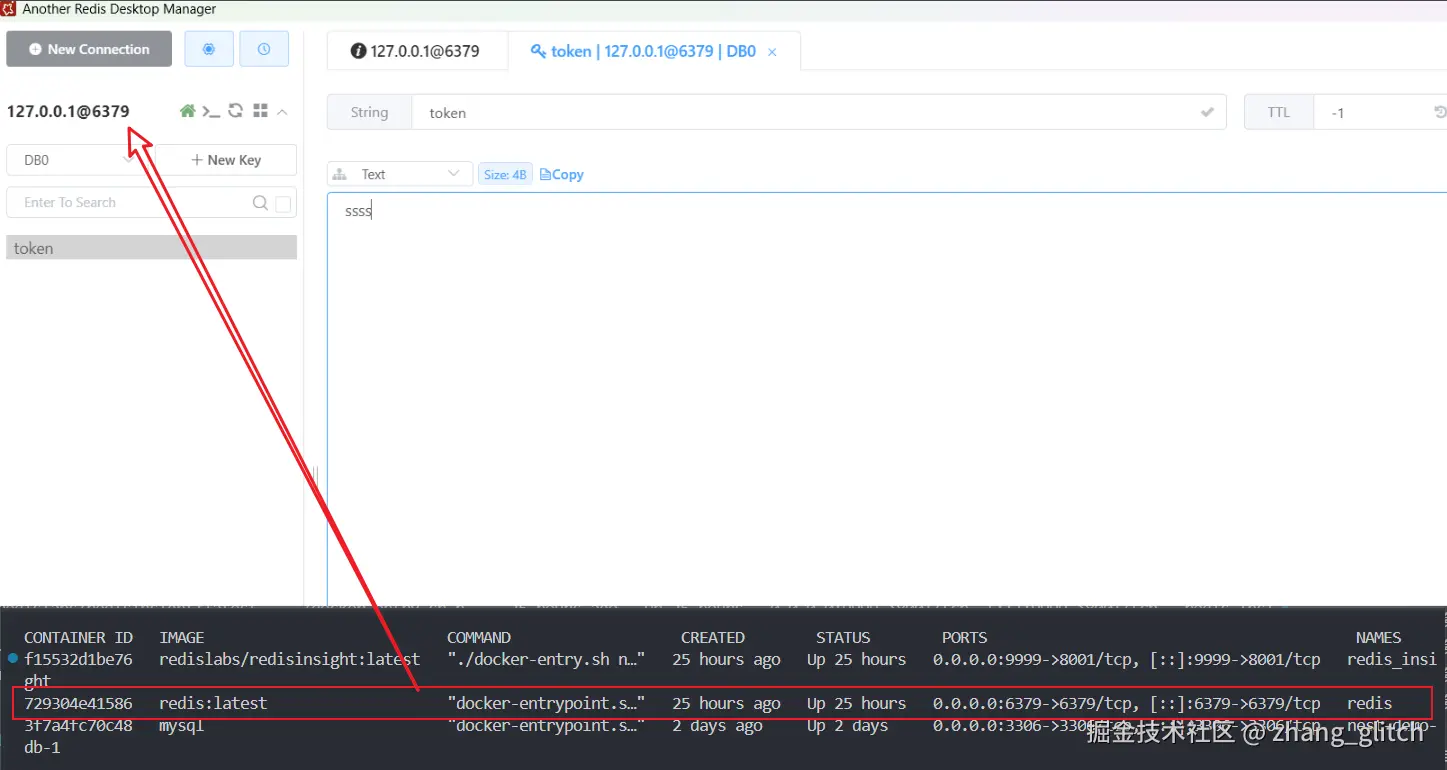The width and height of the screenshot is (1447, 770).
Task: Click the 0.0.0.0:9999->8001/tcp port mapping
Action: pyautogui.click(x=1034, y=660)
